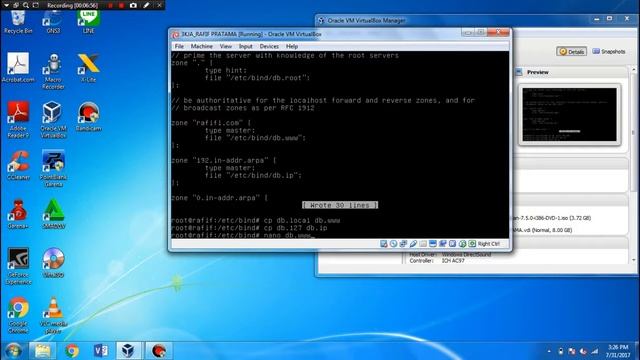This screenshot has height=360, width=640.
Task: Open Visio from the taskbar
Action: coord(101,351)
